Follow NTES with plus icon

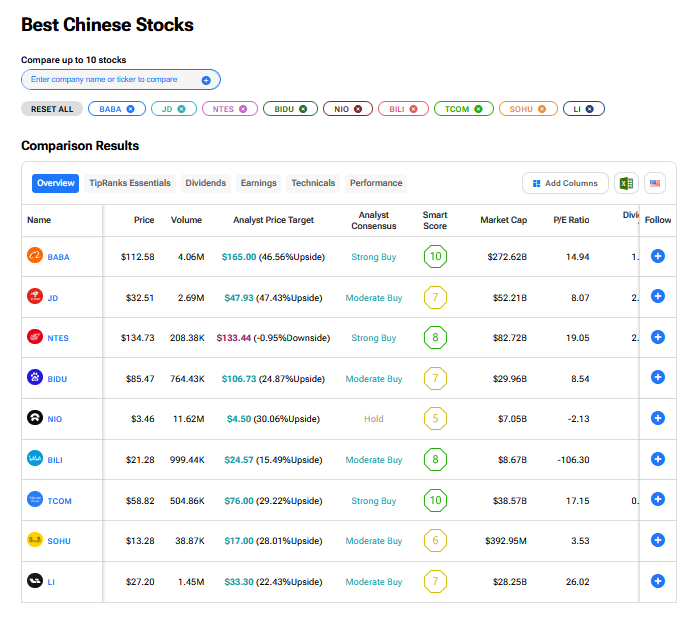tap(658, 337)
